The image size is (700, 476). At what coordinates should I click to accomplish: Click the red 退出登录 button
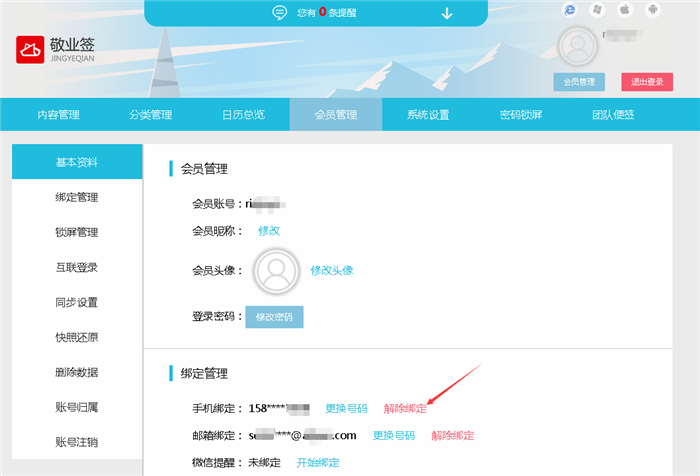(x=647, y=82)
